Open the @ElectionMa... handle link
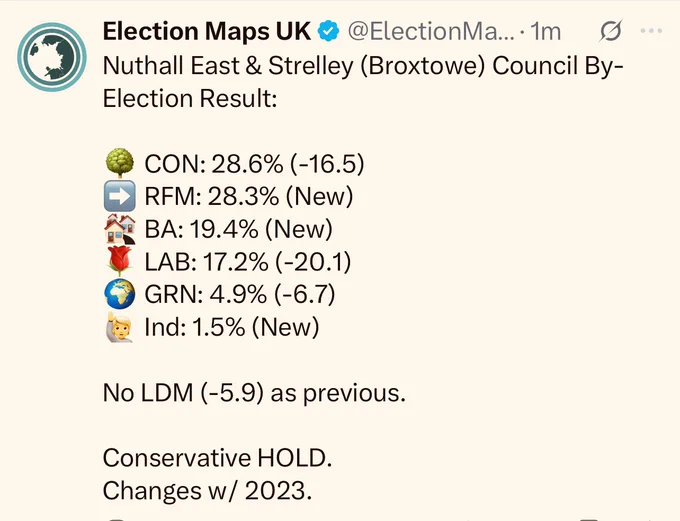The image size is (680, 521). click(x=431, y=31)
